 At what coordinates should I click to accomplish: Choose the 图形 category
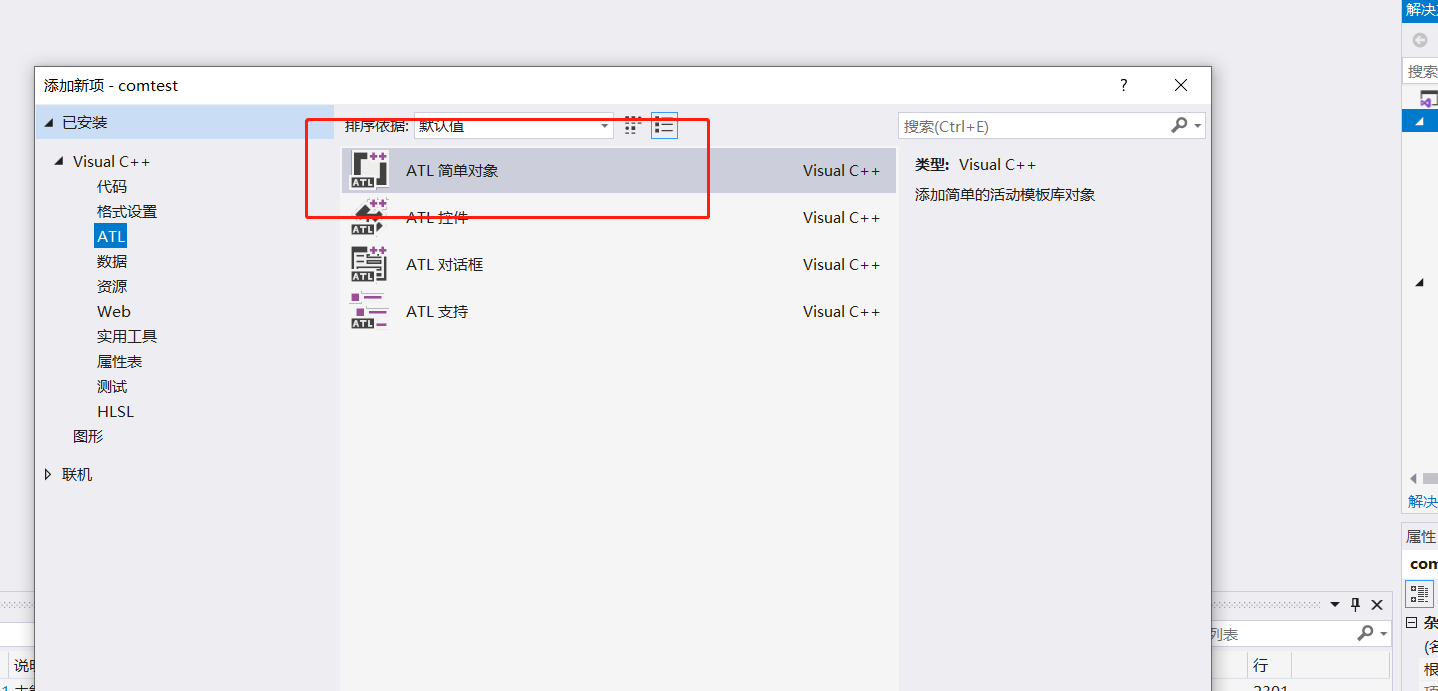click(x=88, y=437)
